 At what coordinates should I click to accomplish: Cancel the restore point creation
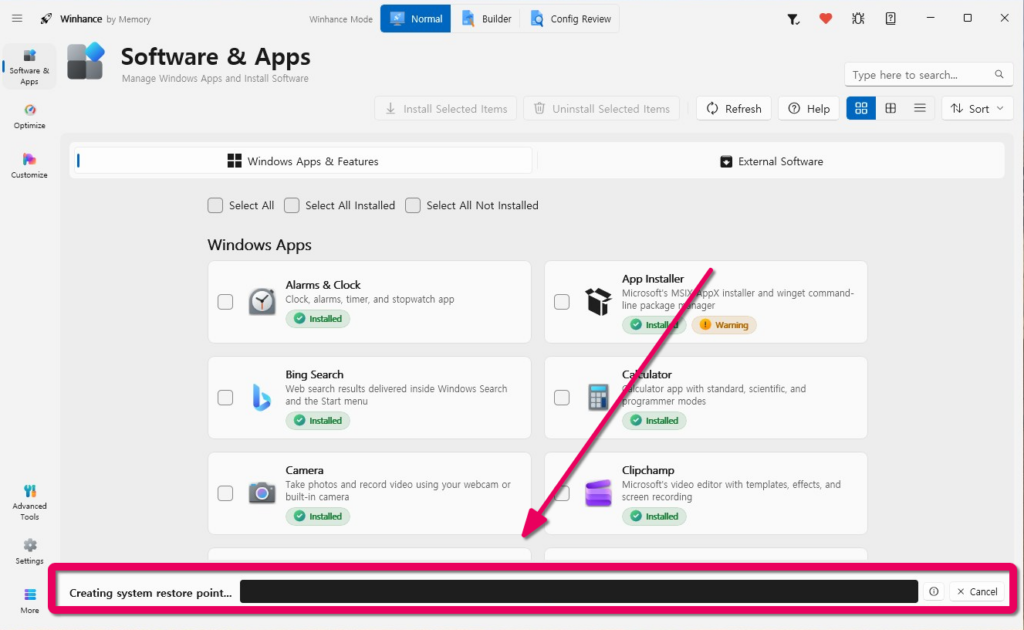pos(977,591)
